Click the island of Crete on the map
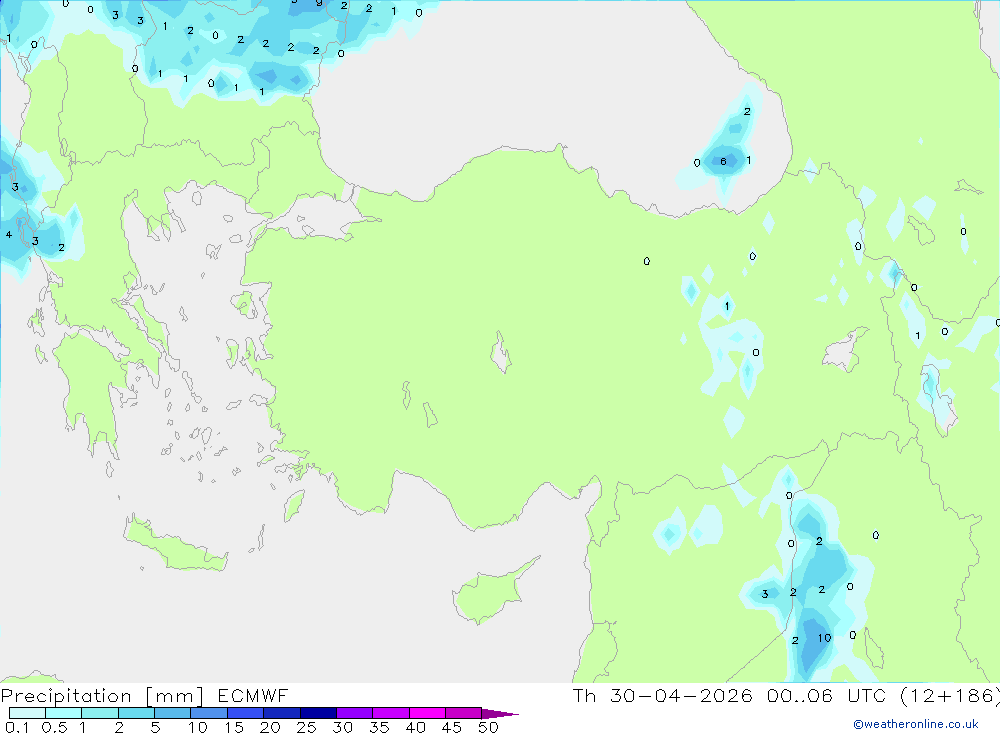This screenshot has width=1000, height=733. pyautogui.click(x=175, y=544)
